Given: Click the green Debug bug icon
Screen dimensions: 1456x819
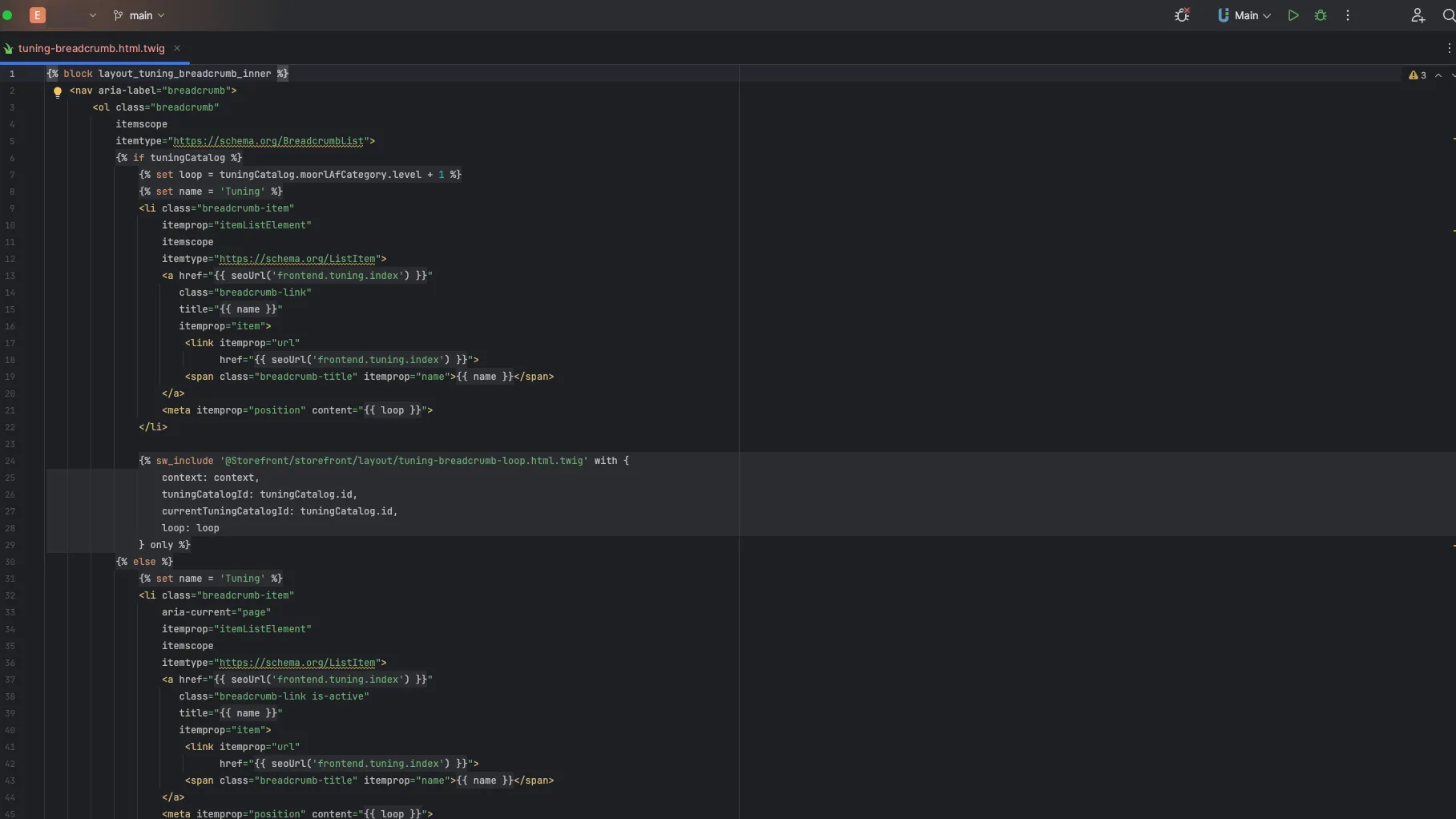Looking at the screenshot, I should 1321,15.
